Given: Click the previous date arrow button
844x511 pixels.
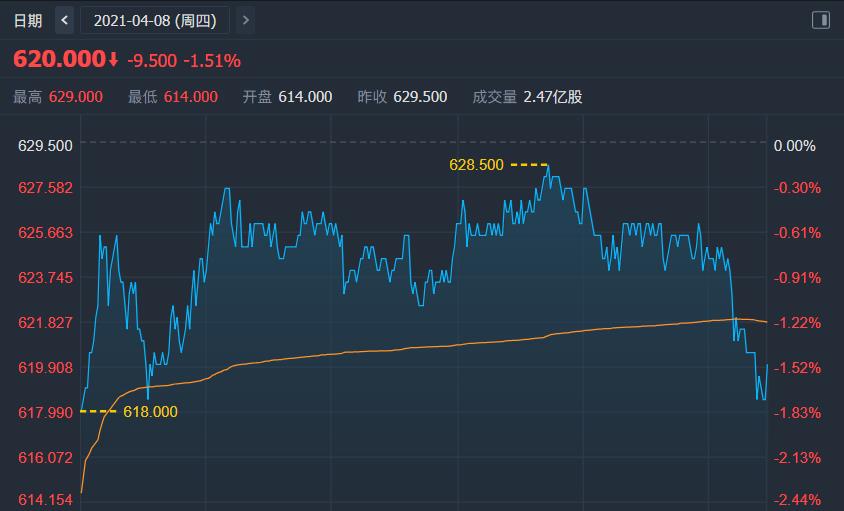Looking at the screenshot, I should click(x=65, y=19).
